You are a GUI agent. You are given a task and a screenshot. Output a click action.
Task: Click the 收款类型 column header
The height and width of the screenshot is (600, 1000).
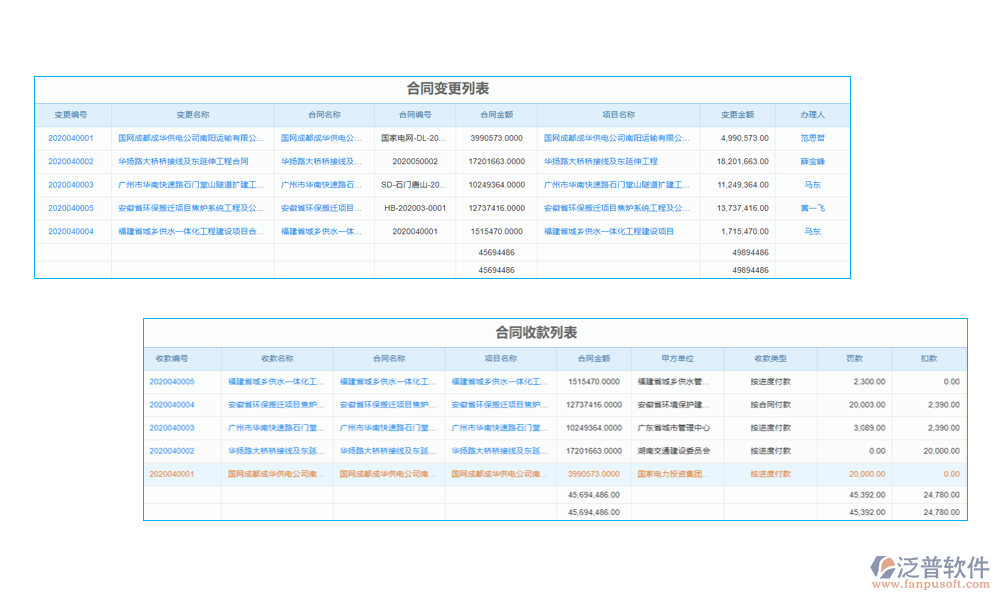(770, 358)
